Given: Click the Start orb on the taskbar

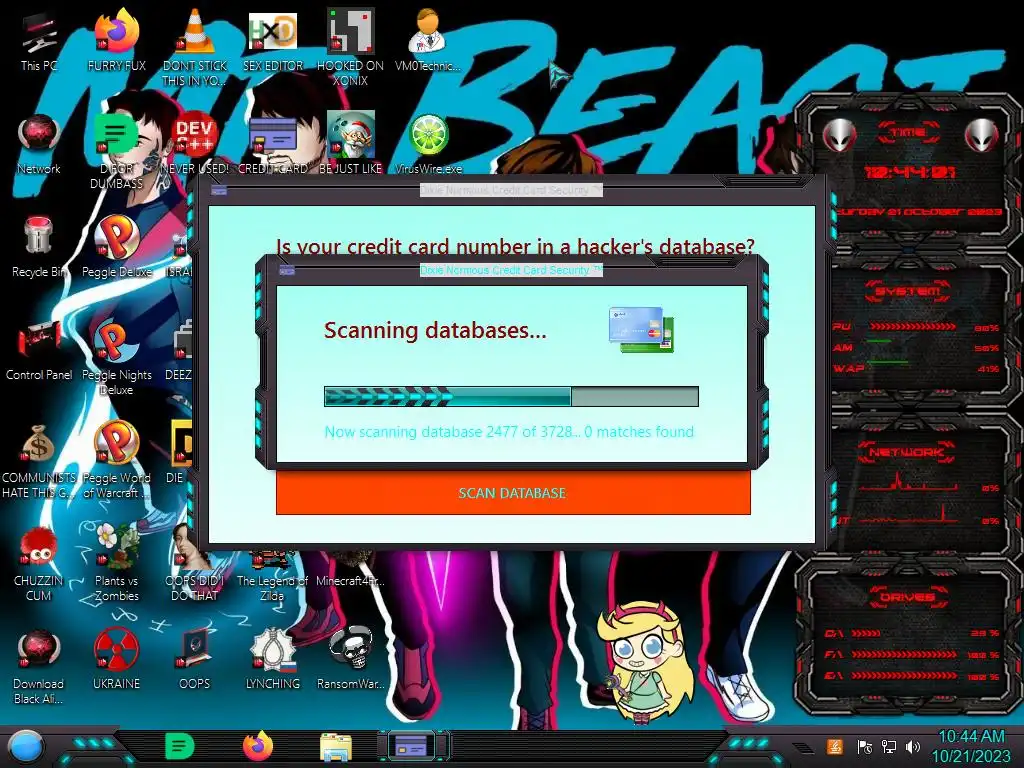Looking at the screenshot, I should 26,747.
